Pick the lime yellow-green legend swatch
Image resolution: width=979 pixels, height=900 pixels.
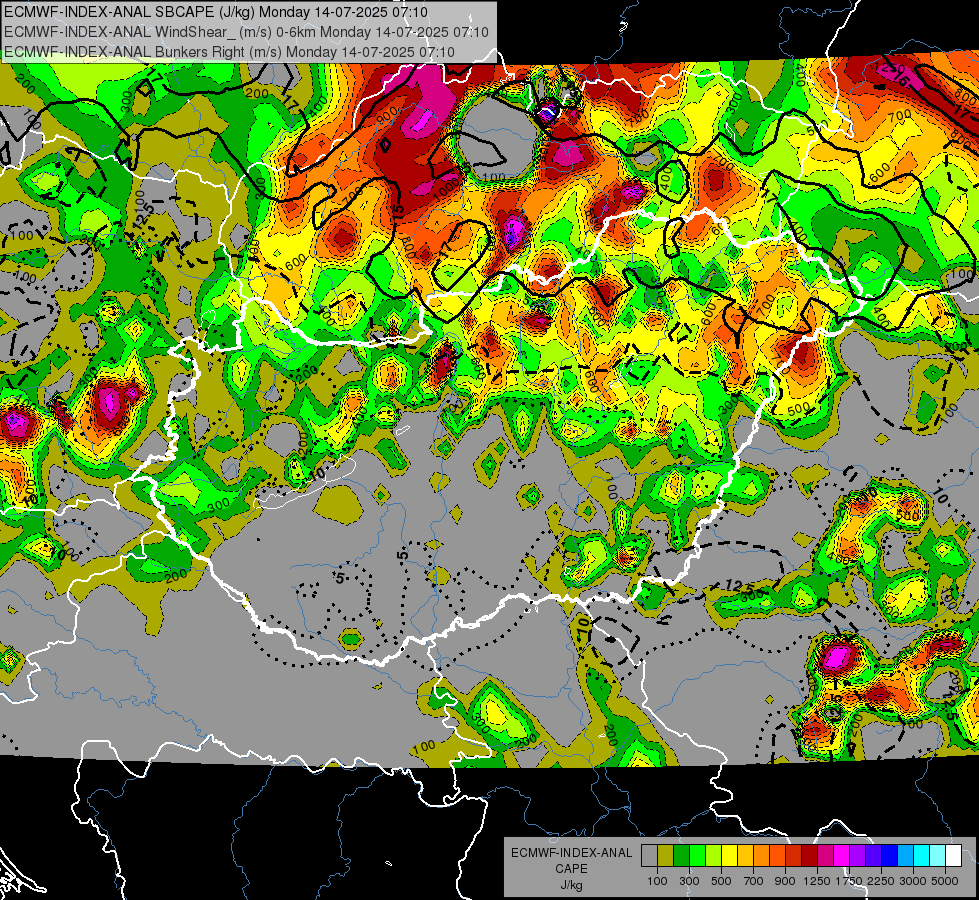point(713,856)
